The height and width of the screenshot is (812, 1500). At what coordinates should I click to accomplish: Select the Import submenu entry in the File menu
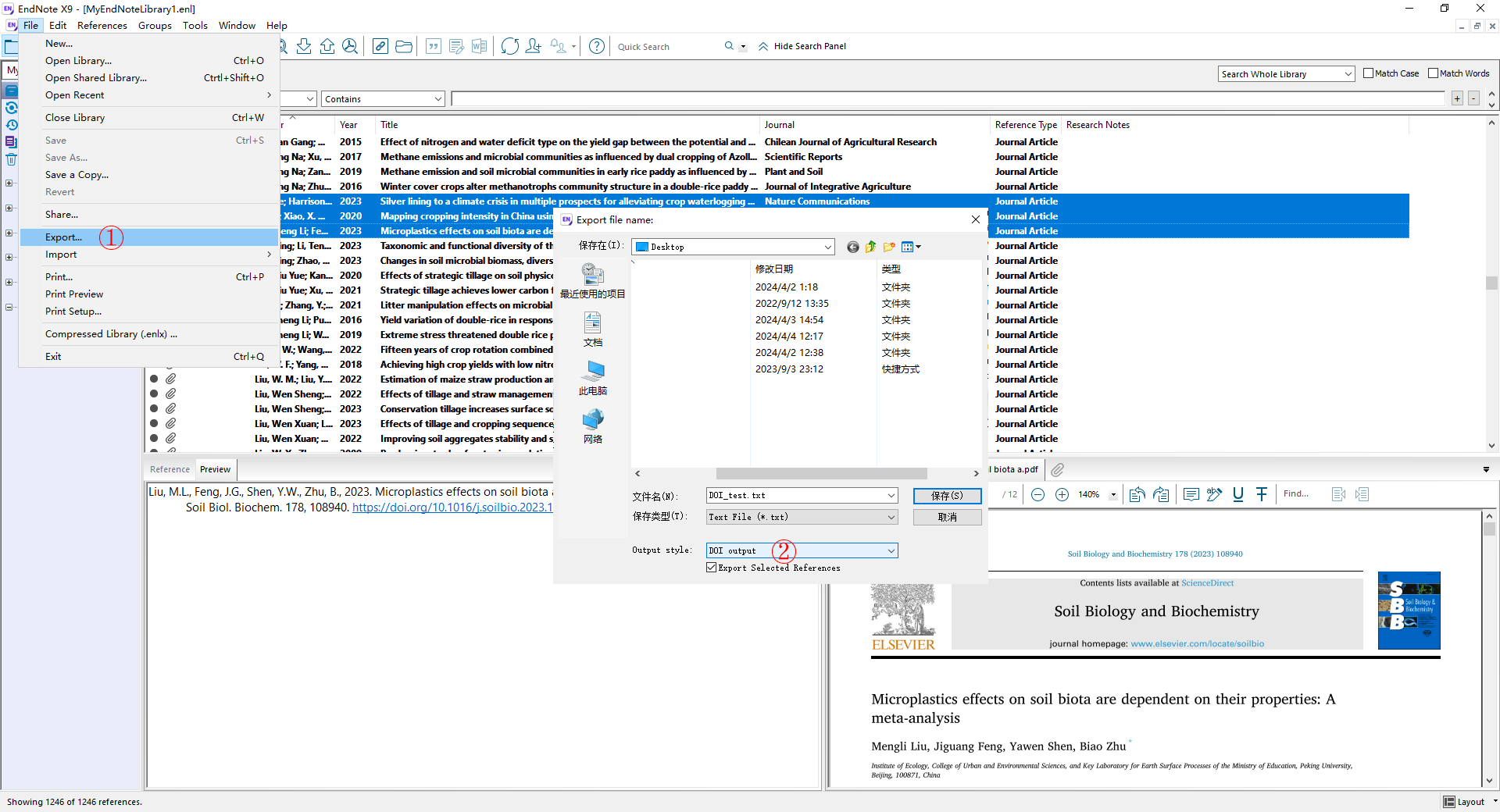[x=149, y=255]
